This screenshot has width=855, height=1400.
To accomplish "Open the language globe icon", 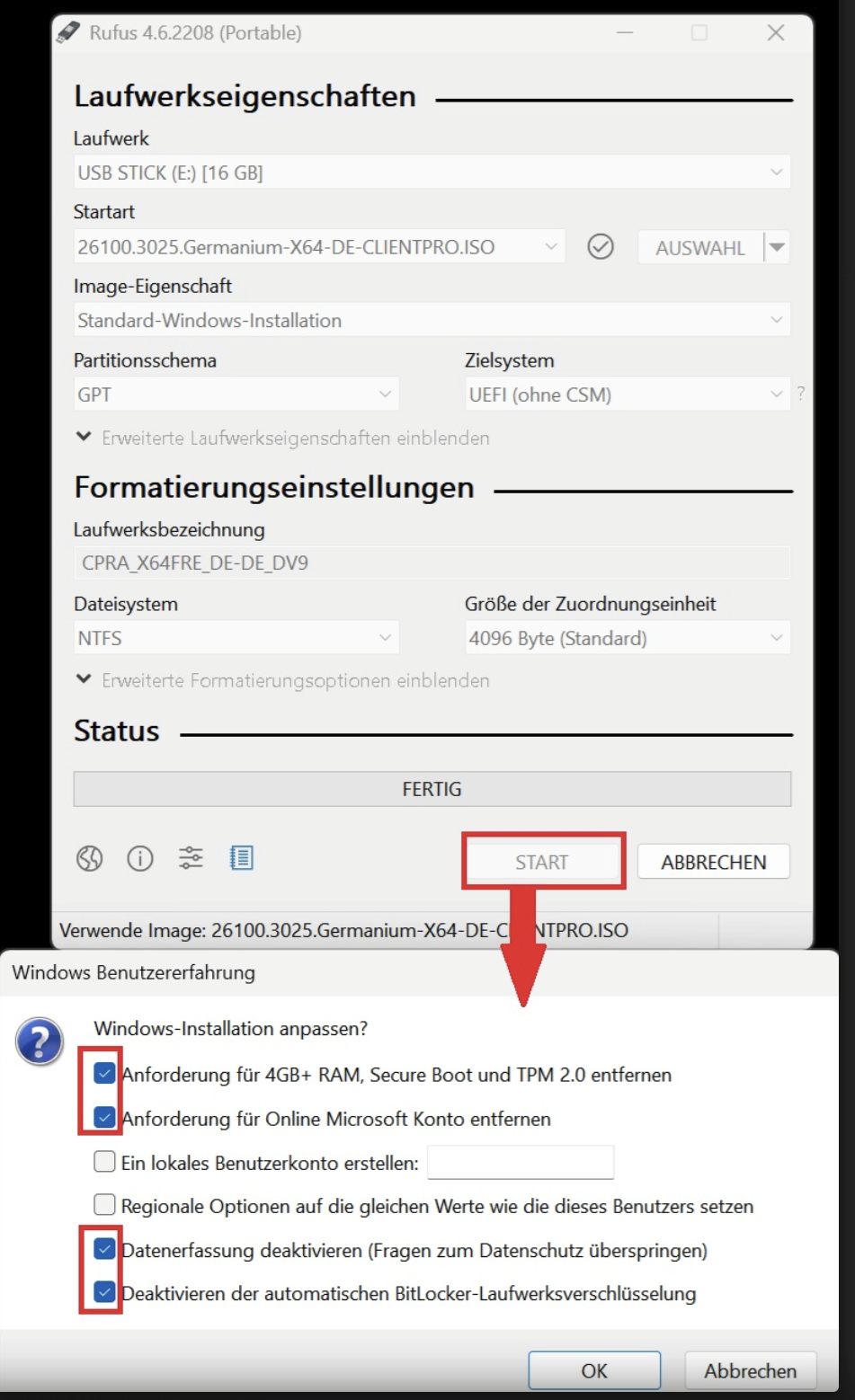I will point(89,859).
